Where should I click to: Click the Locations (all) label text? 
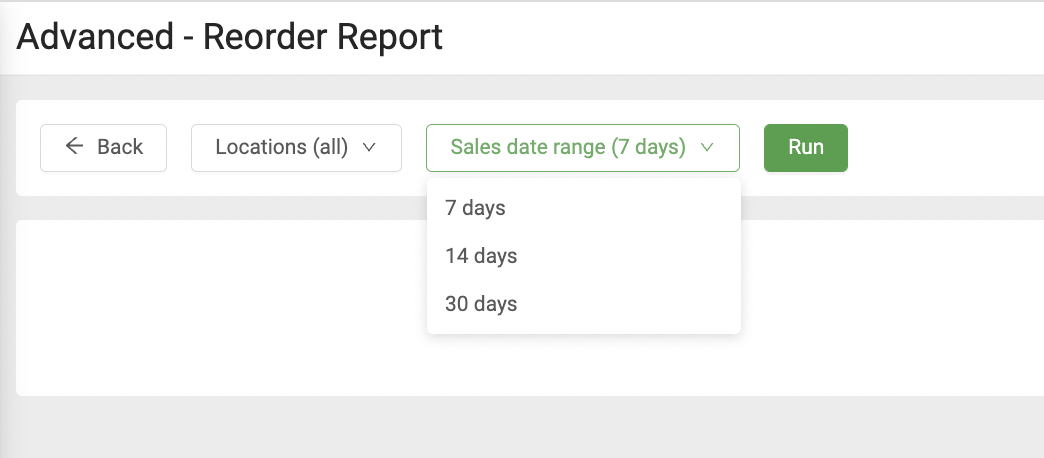pos(281,147)
